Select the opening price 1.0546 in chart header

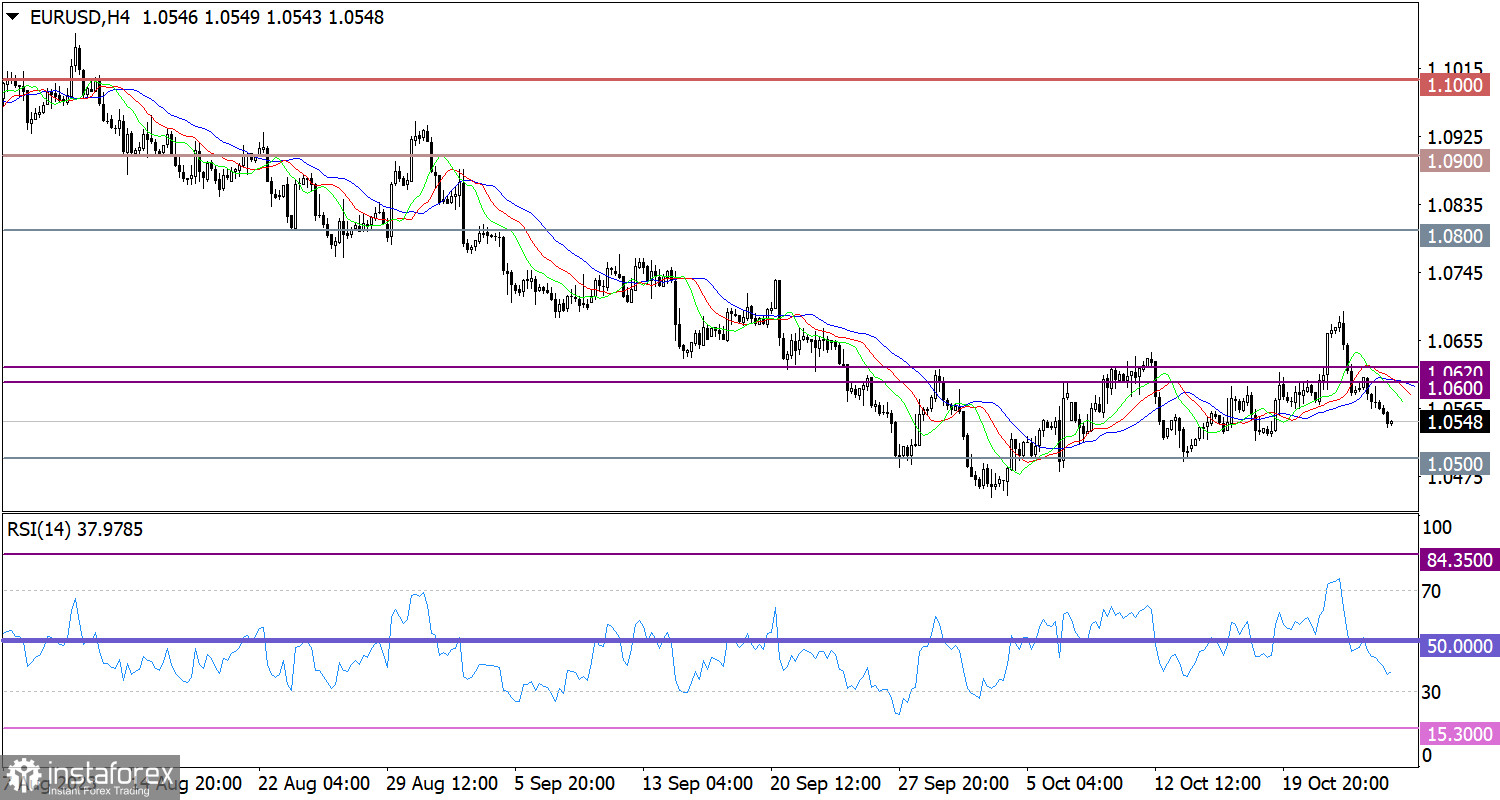pyautogui.click(x=170, y=18)
